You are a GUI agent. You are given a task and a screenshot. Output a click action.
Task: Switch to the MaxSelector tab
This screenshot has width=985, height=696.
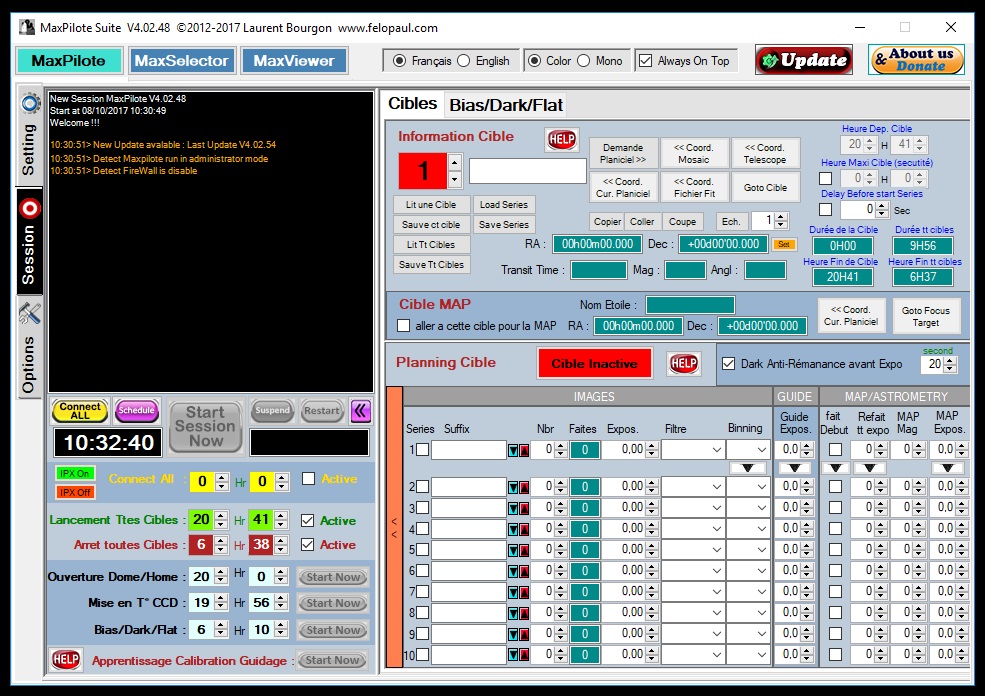coord(182,61)
